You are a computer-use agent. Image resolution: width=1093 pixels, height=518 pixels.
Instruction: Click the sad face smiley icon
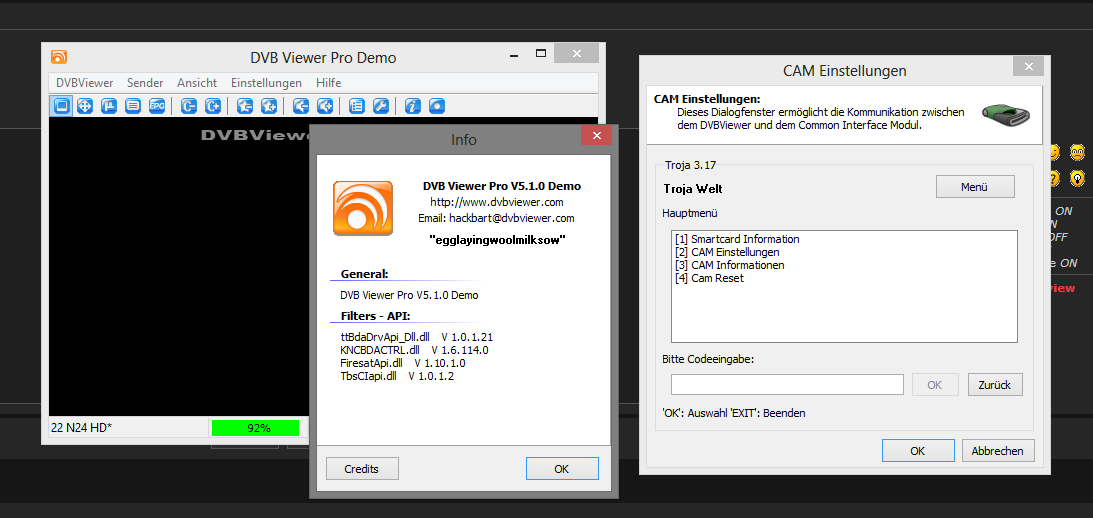point(1078,151)
